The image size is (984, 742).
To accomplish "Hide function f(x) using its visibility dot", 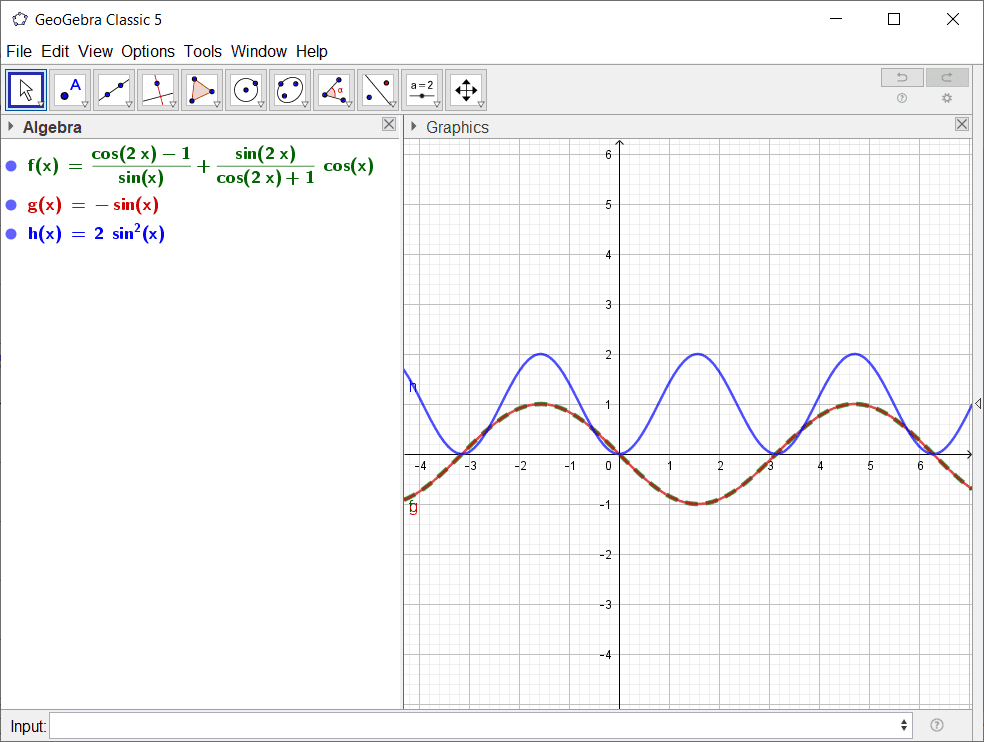I will pyautogui.click(x=12, y=166).
